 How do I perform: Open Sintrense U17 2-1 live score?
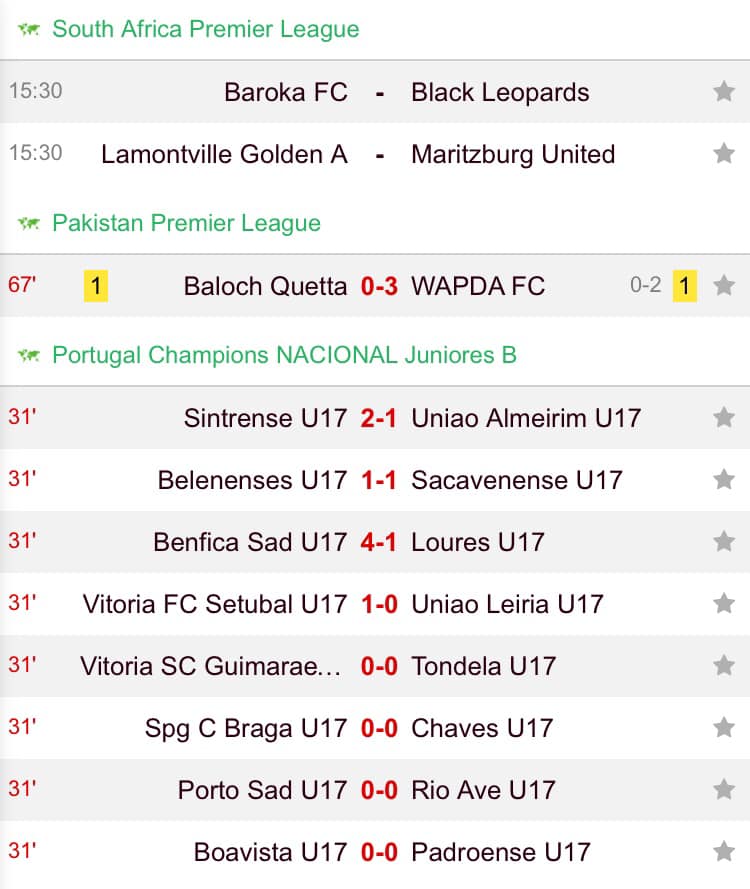[379, 418]
